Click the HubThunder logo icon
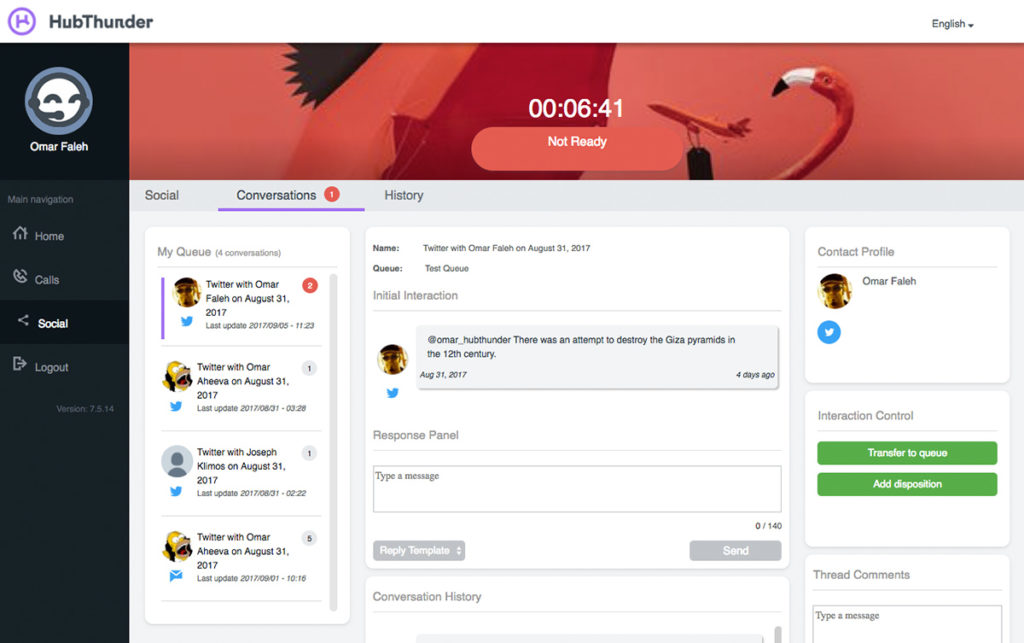The image size is (1024, 643). (22, 21)
